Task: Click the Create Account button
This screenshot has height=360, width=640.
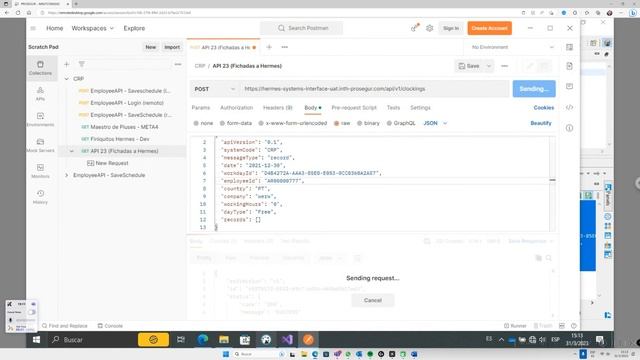Action: (489, 28)
